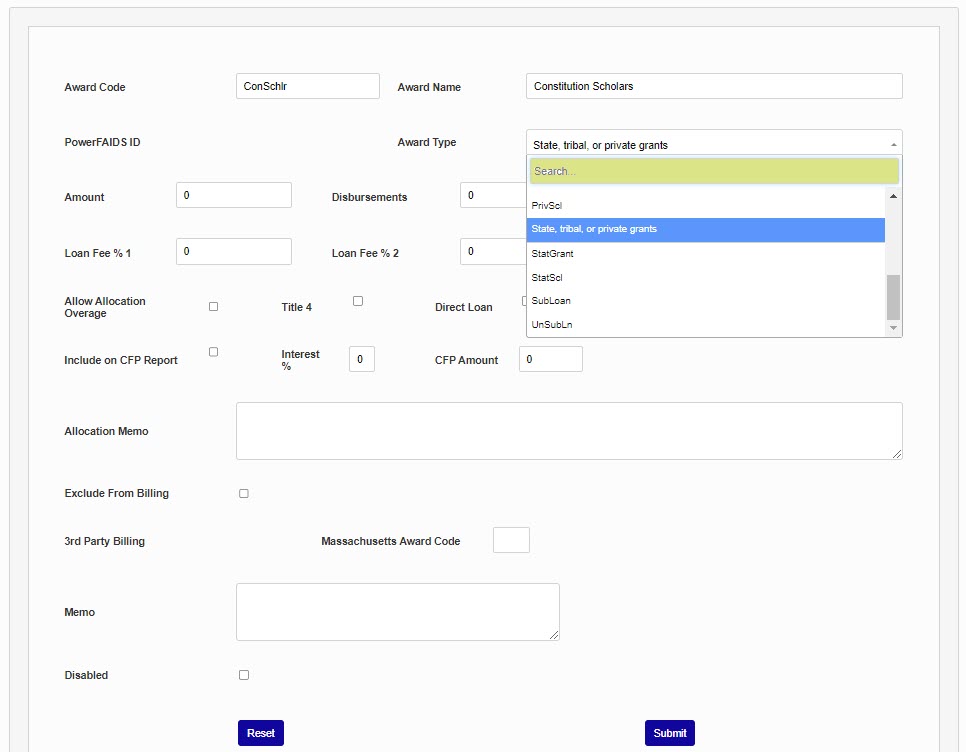Click the Award Code input field
966x752 pixels.
point(307,86)
